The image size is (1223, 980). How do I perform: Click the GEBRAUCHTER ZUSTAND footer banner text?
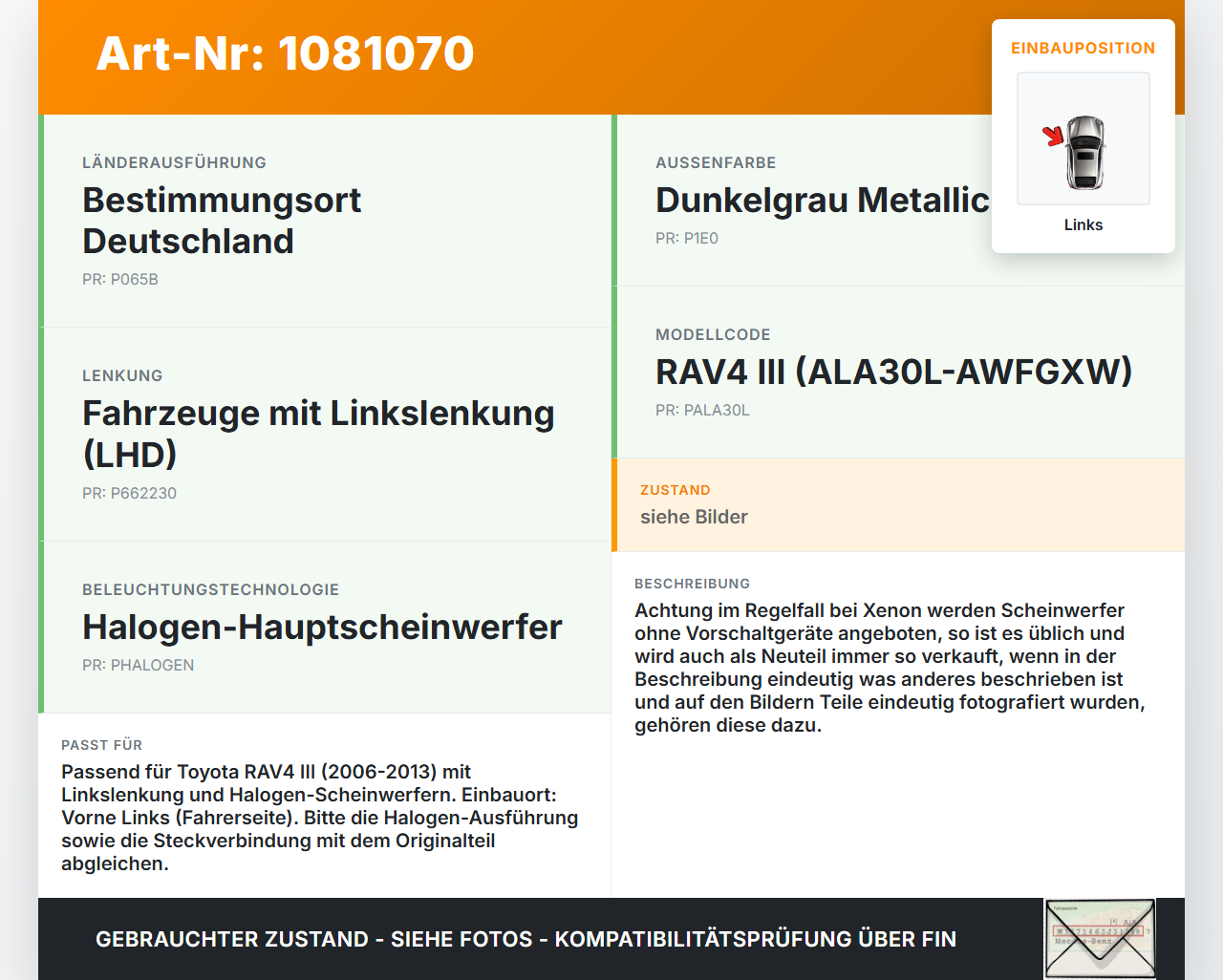[526, 939]
